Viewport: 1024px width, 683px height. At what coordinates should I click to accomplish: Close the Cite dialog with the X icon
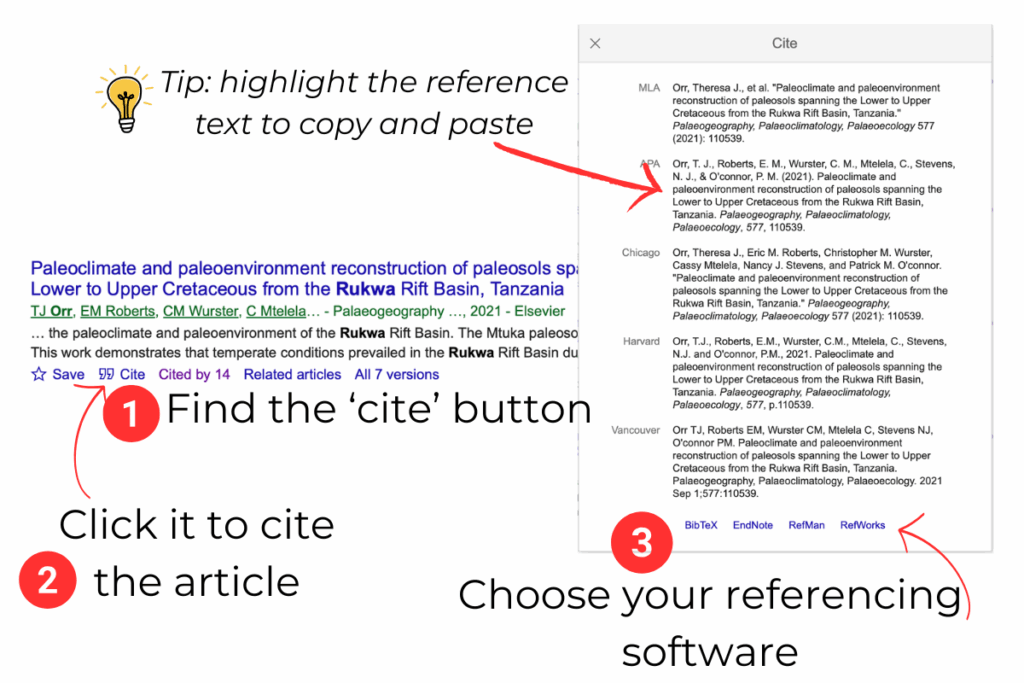click(595, 43)
